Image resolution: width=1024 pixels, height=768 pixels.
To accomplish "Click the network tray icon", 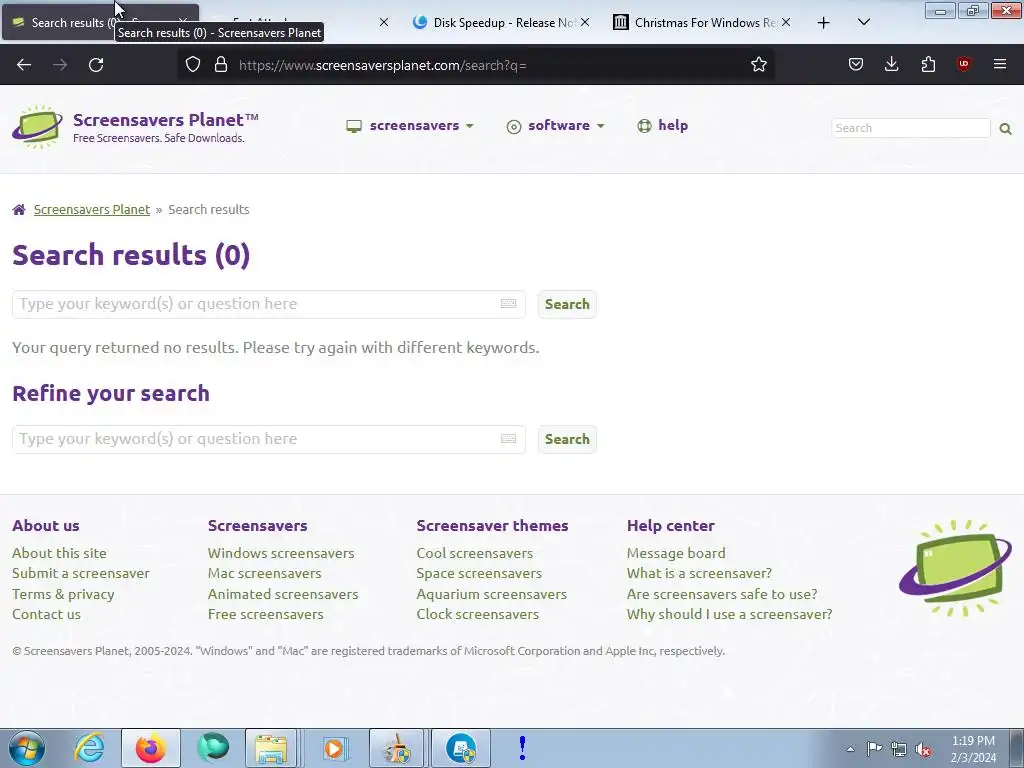I will click(899, 749).
